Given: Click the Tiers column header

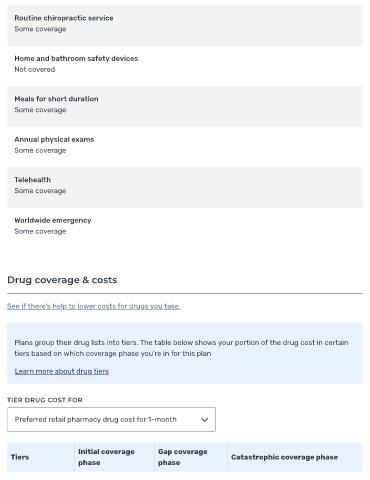Looking at the screenshot, I should (41, 457).
